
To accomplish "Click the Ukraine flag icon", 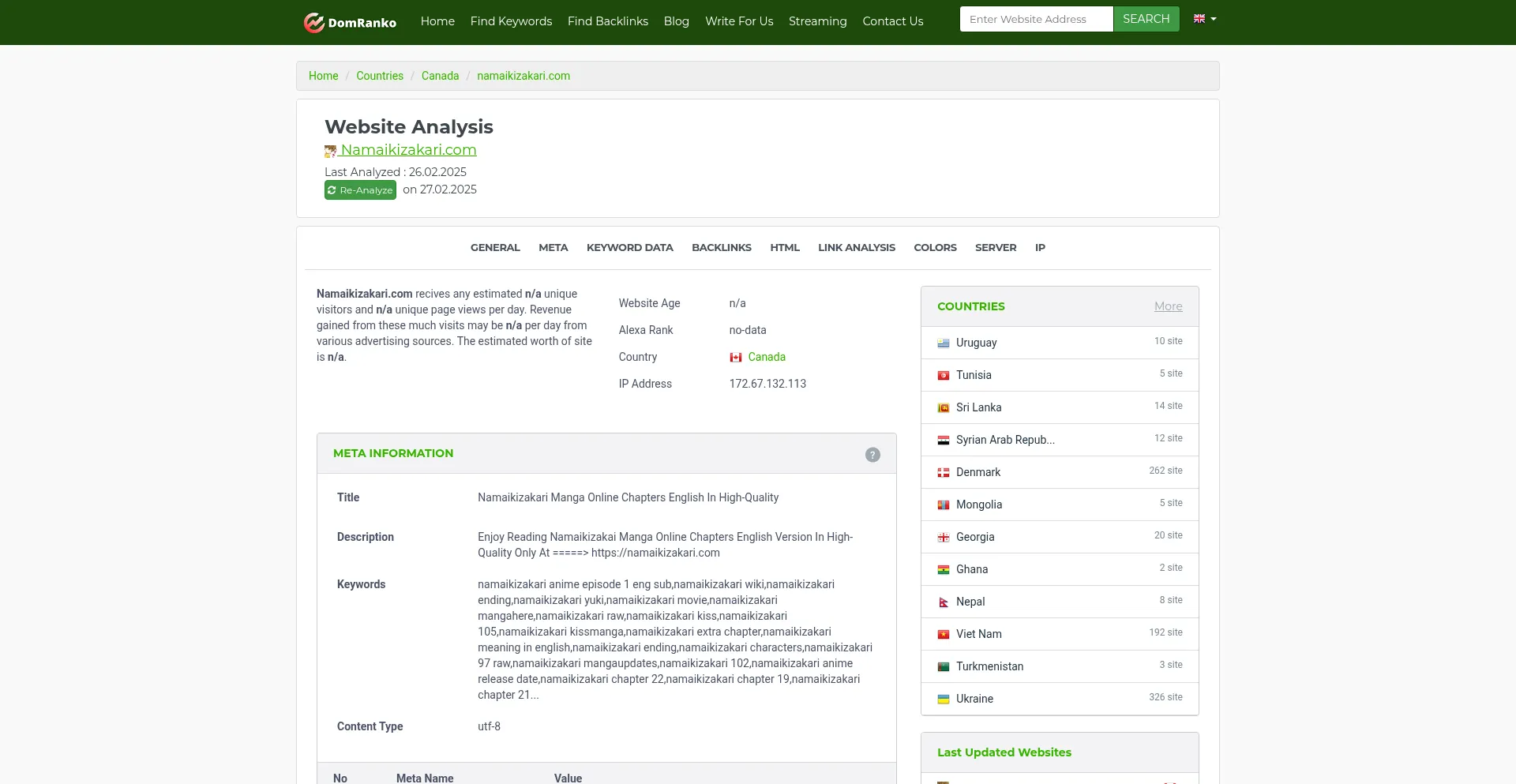I will click(x=944, y=700).
